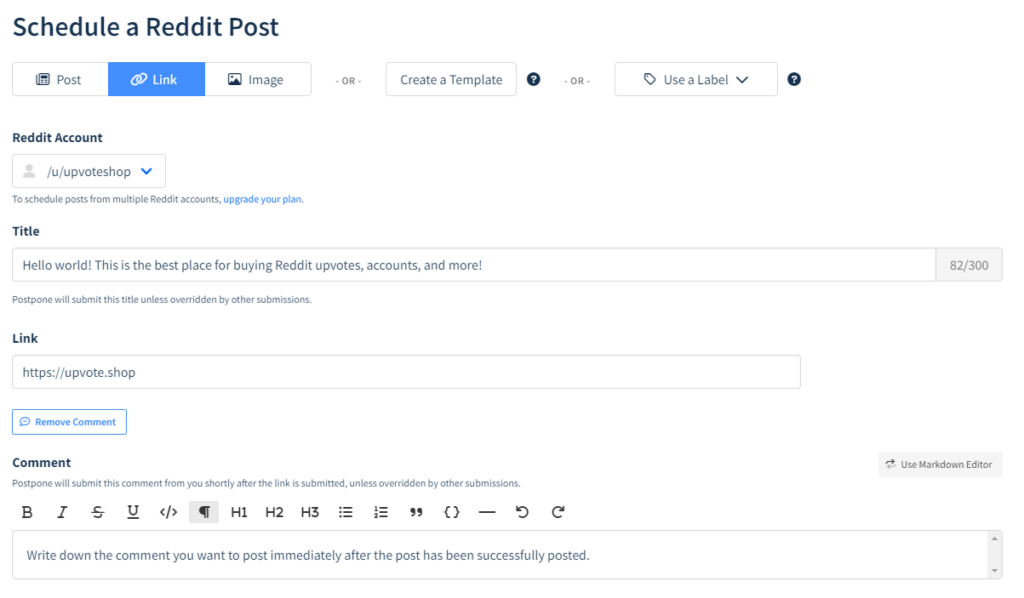Apply strikethrough formatting to the comment

click(x=97, y=511)
